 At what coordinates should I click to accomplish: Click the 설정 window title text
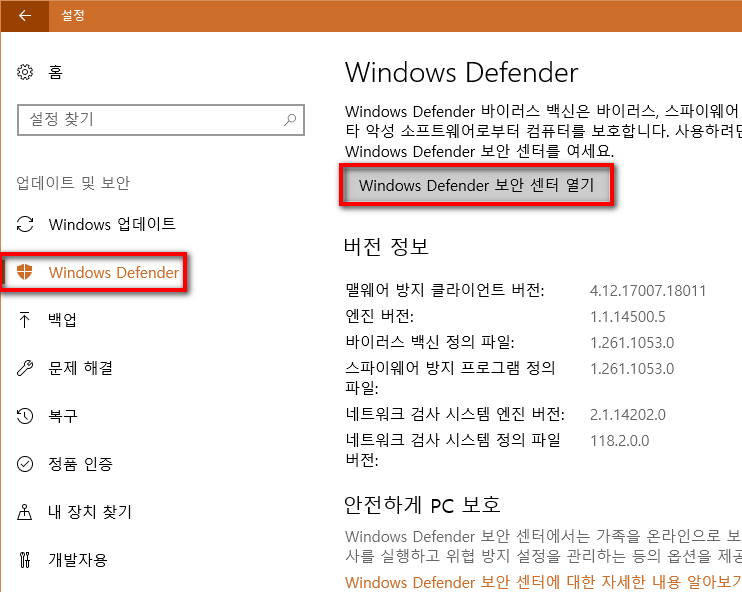[73, 15]
